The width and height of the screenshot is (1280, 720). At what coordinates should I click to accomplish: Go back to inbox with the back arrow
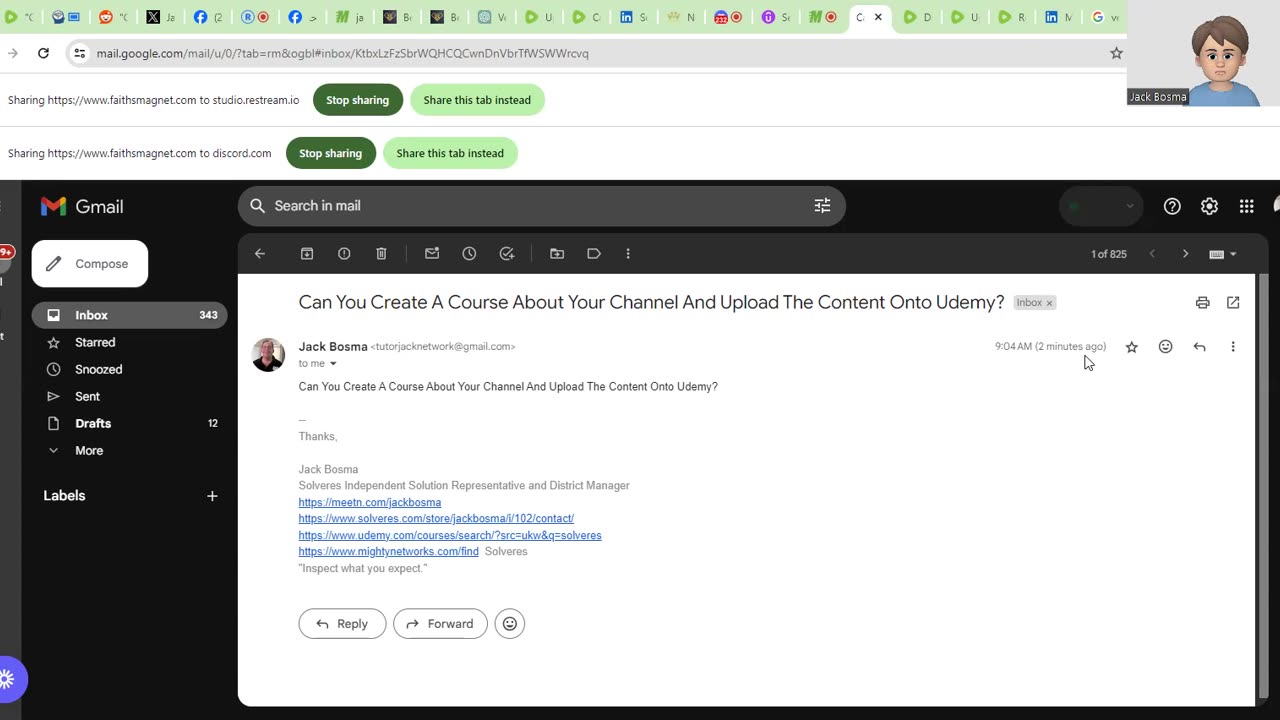point(260,254)
